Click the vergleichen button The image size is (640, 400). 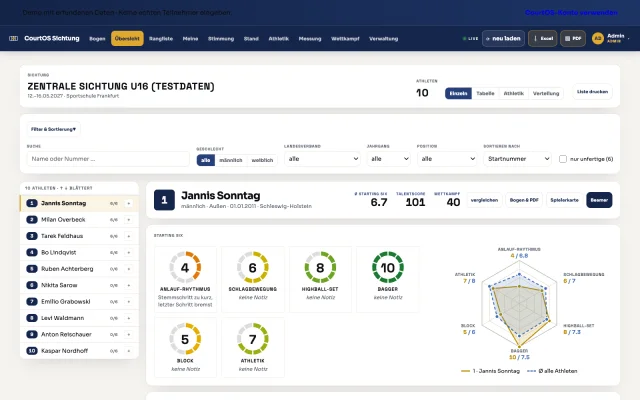484,200
